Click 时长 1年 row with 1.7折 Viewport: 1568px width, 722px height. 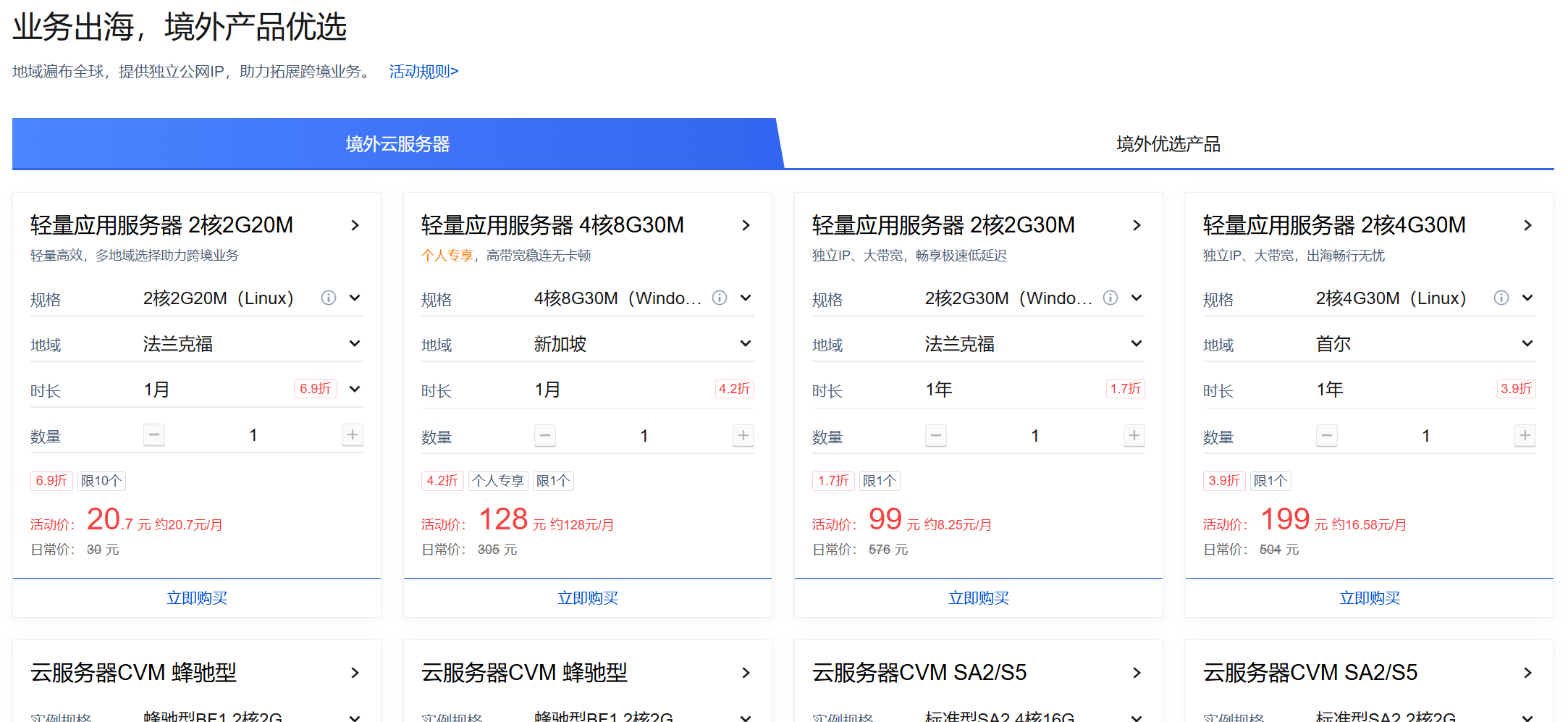tap(979, 390)
